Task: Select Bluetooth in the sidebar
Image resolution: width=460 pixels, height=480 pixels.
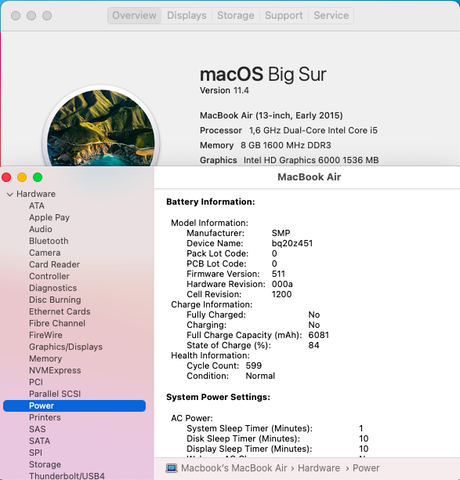Action: pyautogui.click(x=49, y=241)
